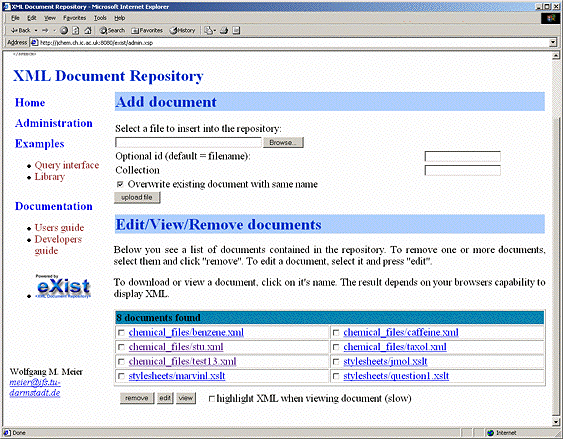Click the Browse... button

click(x=283, y=143)
